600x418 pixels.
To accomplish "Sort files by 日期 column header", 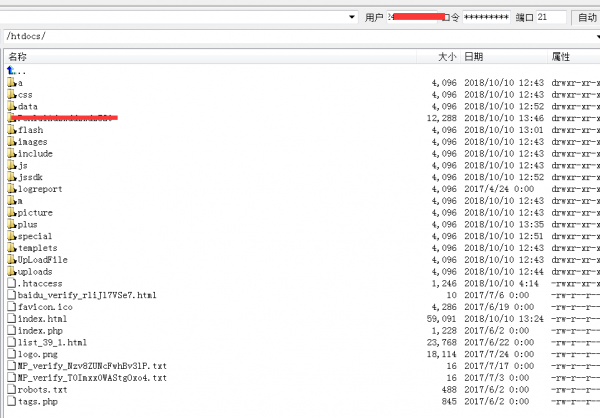I will tap(473, 57).
